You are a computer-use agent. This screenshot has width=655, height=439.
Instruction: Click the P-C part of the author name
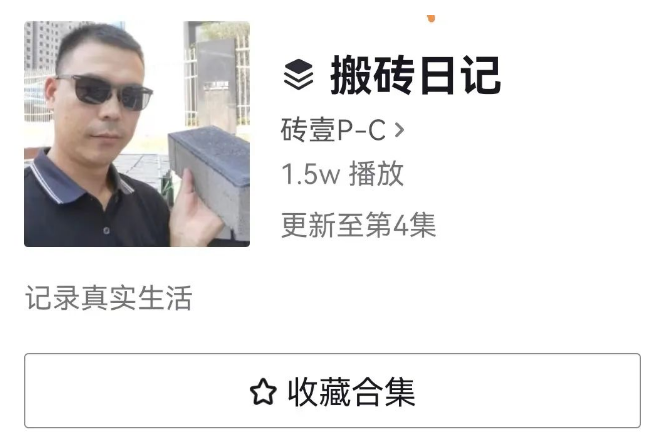click(361, 130)
